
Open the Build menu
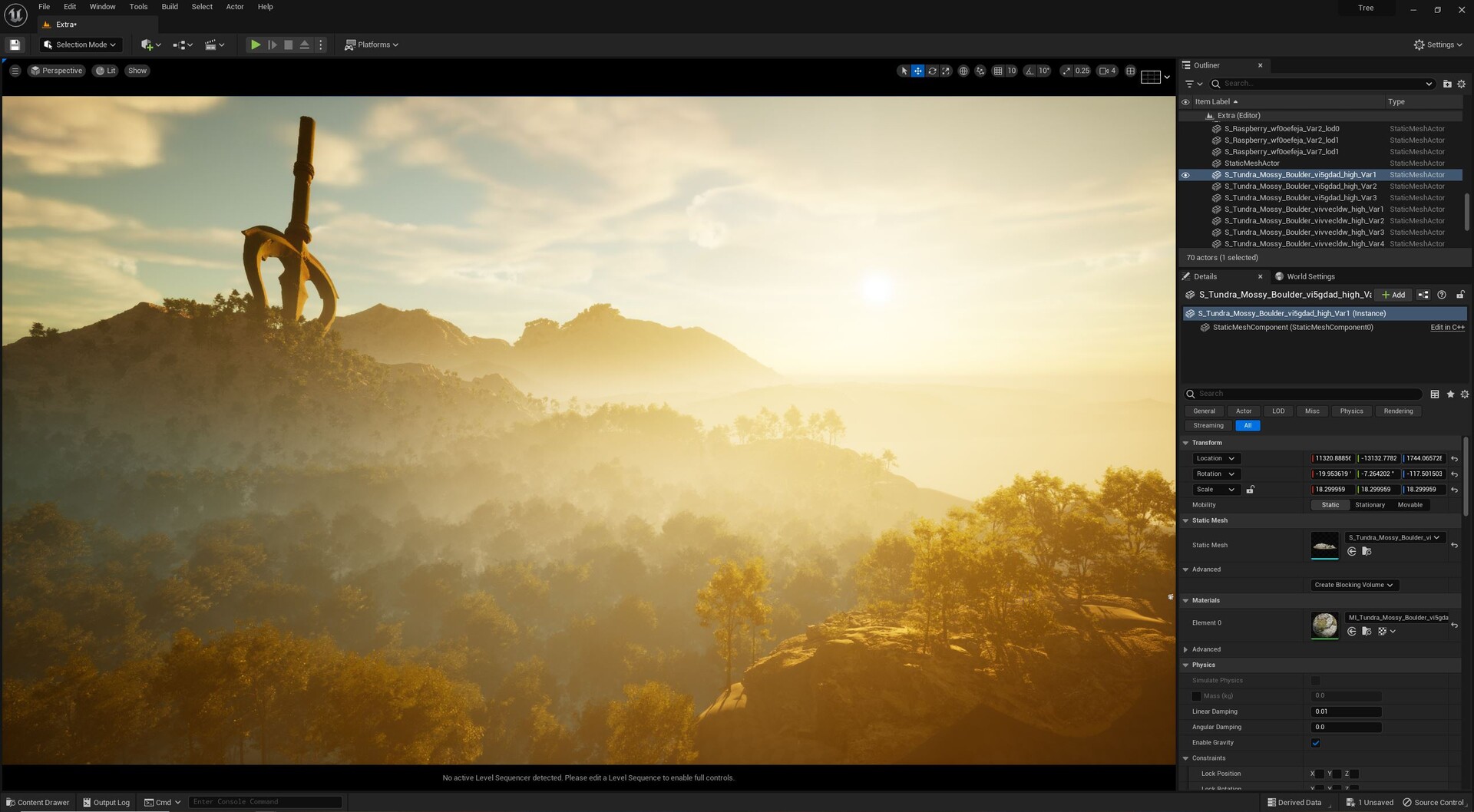coord(170,7)
